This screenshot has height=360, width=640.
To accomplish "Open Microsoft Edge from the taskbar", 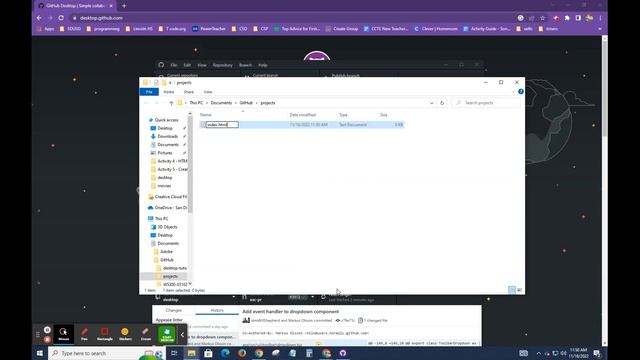I will [x=225, y=353].
